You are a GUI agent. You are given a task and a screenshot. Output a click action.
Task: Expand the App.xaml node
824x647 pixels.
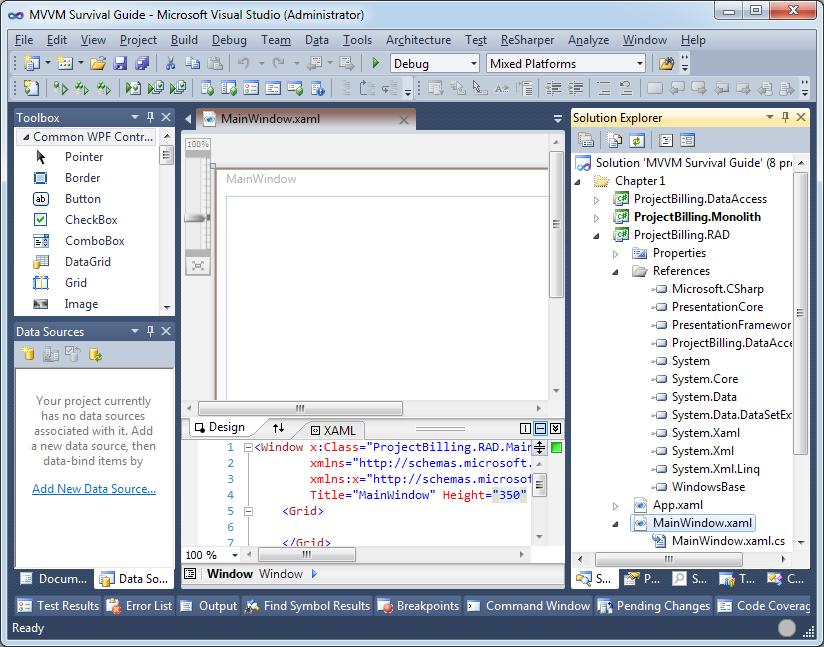click(x=615, y=506)
